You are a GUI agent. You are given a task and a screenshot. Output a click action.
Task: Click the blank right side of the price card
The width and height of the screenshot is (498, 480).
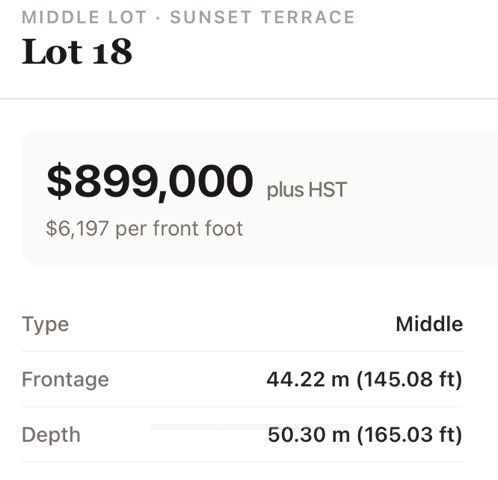click(x=423, y=200)
